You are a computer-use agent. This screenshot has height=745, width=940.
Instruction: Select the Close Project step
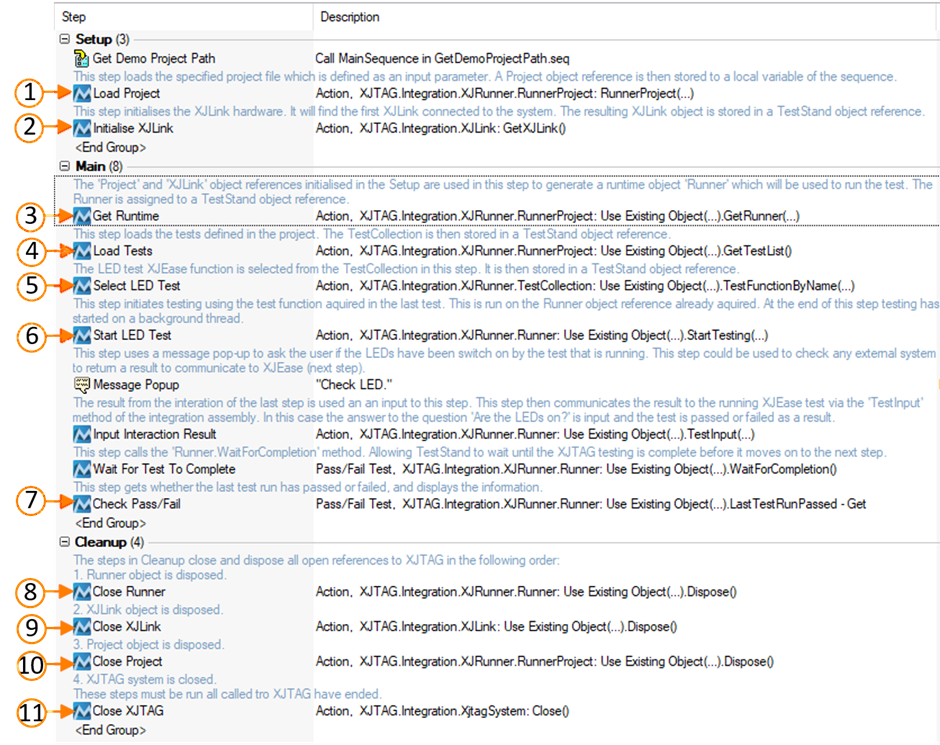coord(127,662)
